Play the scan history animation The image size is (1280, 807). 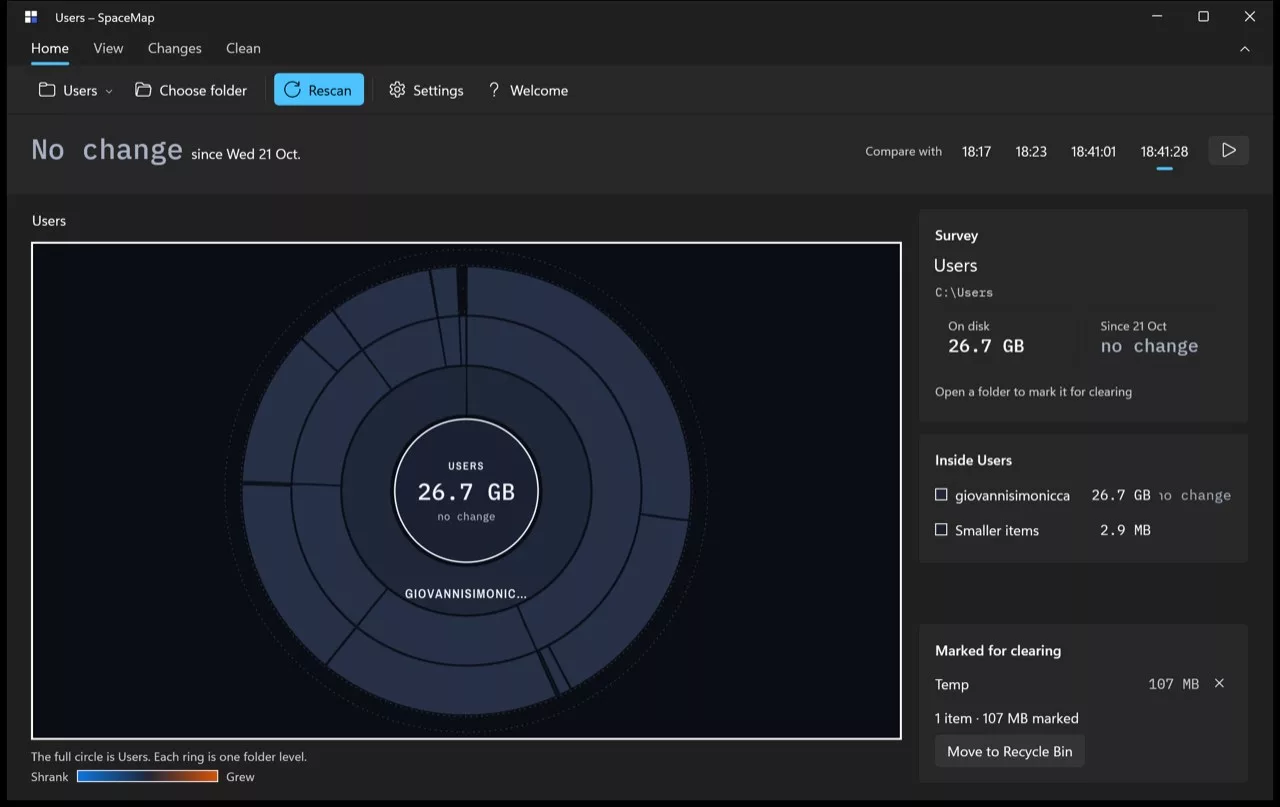1229,151
